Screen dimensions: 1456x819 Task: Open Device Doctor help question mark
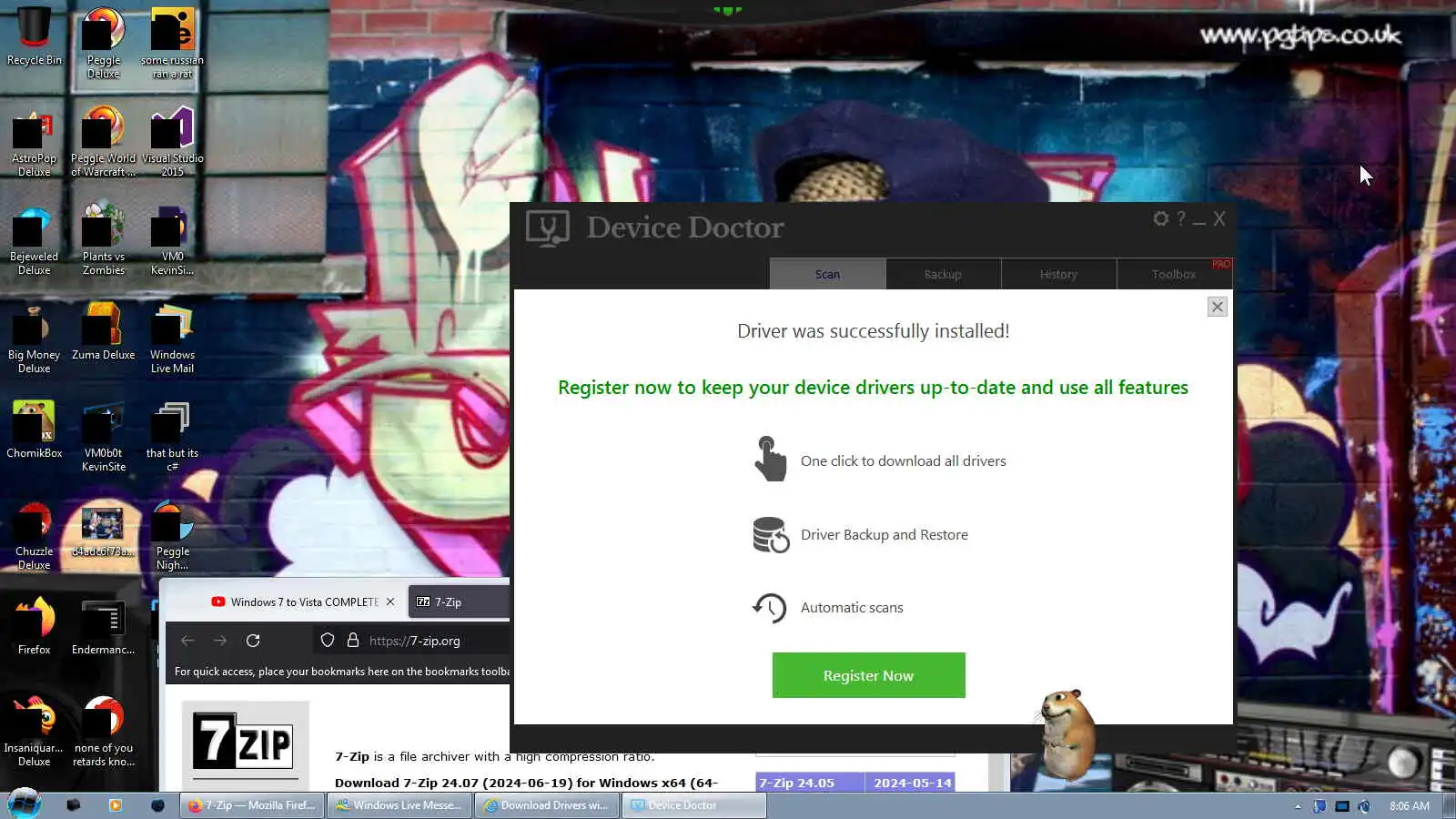click(1181, 218)
